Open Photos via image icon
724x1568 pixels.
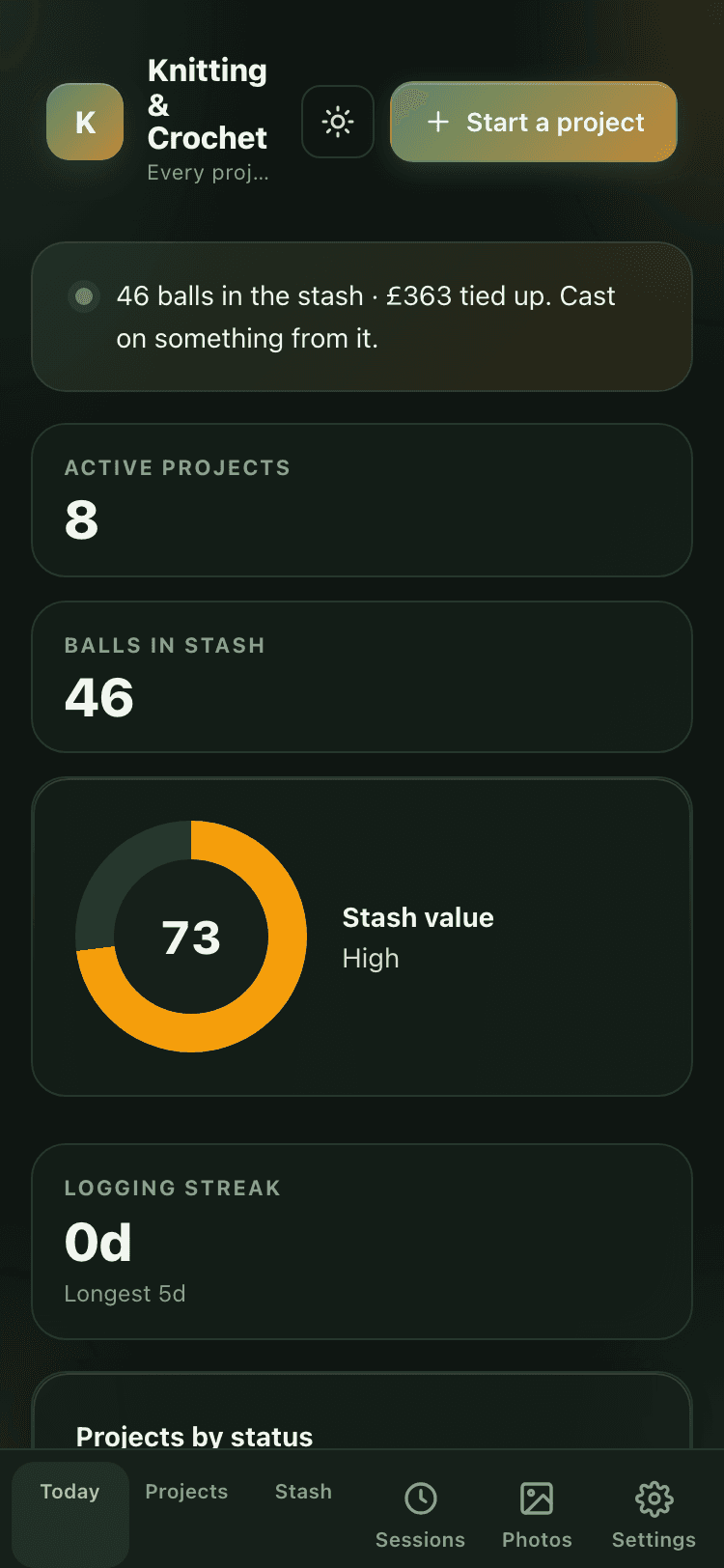coord(537,1498)
